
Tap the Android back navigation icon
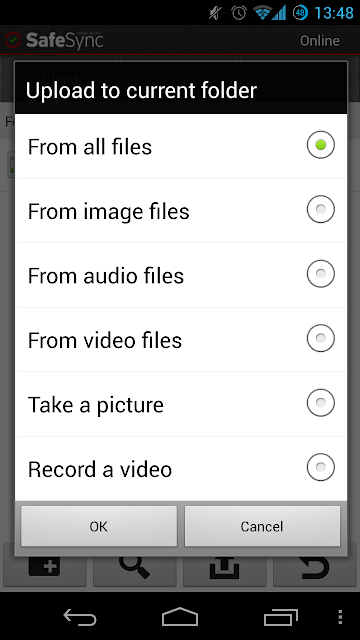click(x=80, y=617)
